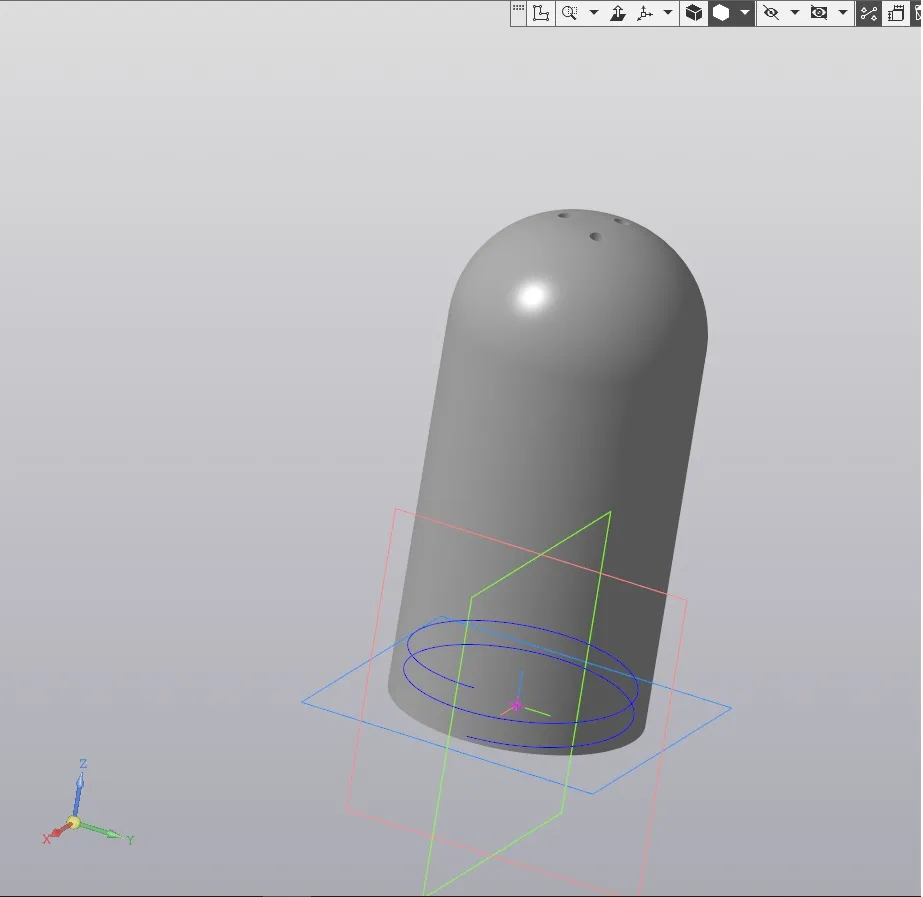This screenshot has height=897, width=923.
Task: Click the orientation axes icon
Action: click(x=645, y=13)
